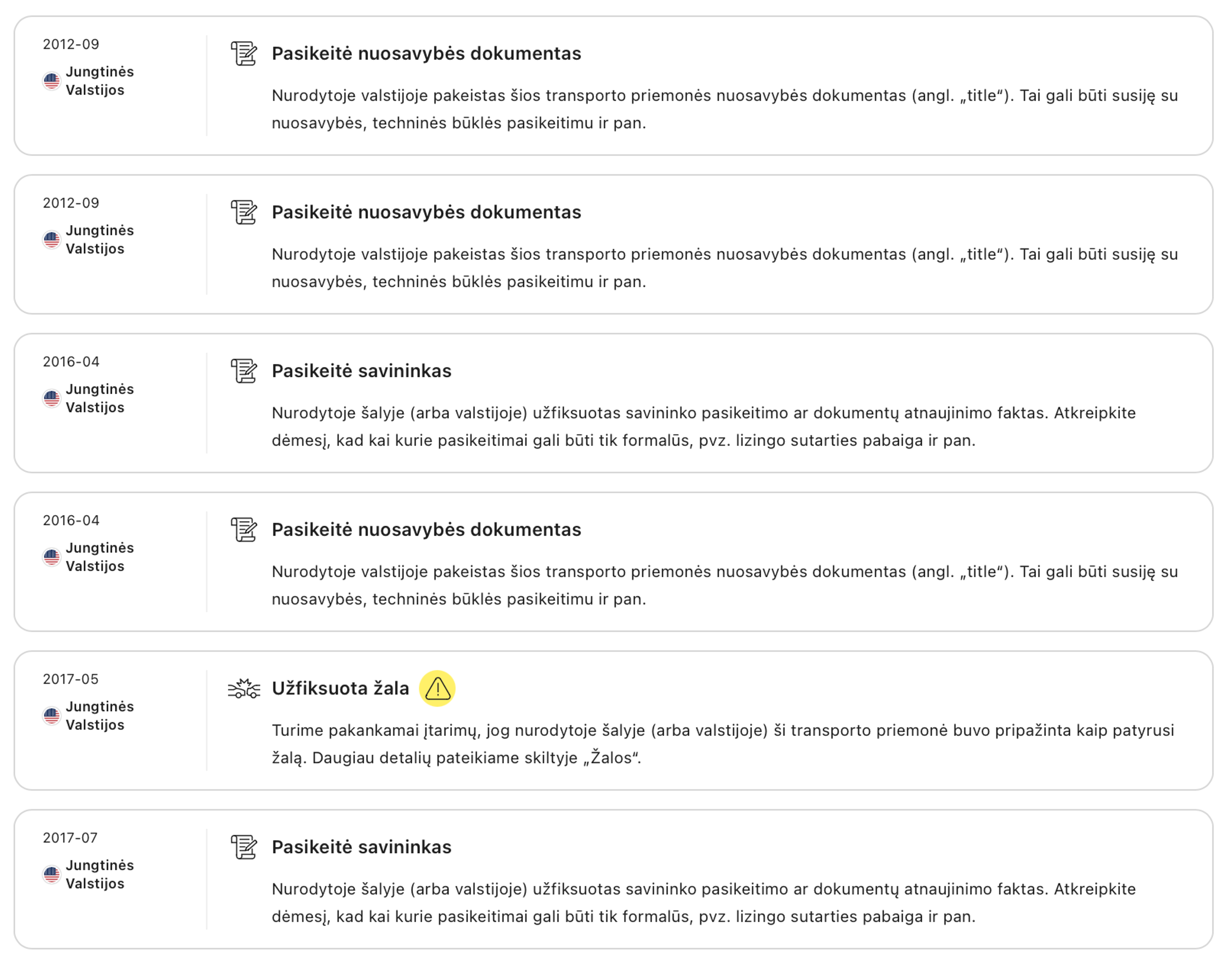This screenshot has width=1232, height=963.
Task: Click the document icon in first 2012-09 entry
Action: [244, 54]
